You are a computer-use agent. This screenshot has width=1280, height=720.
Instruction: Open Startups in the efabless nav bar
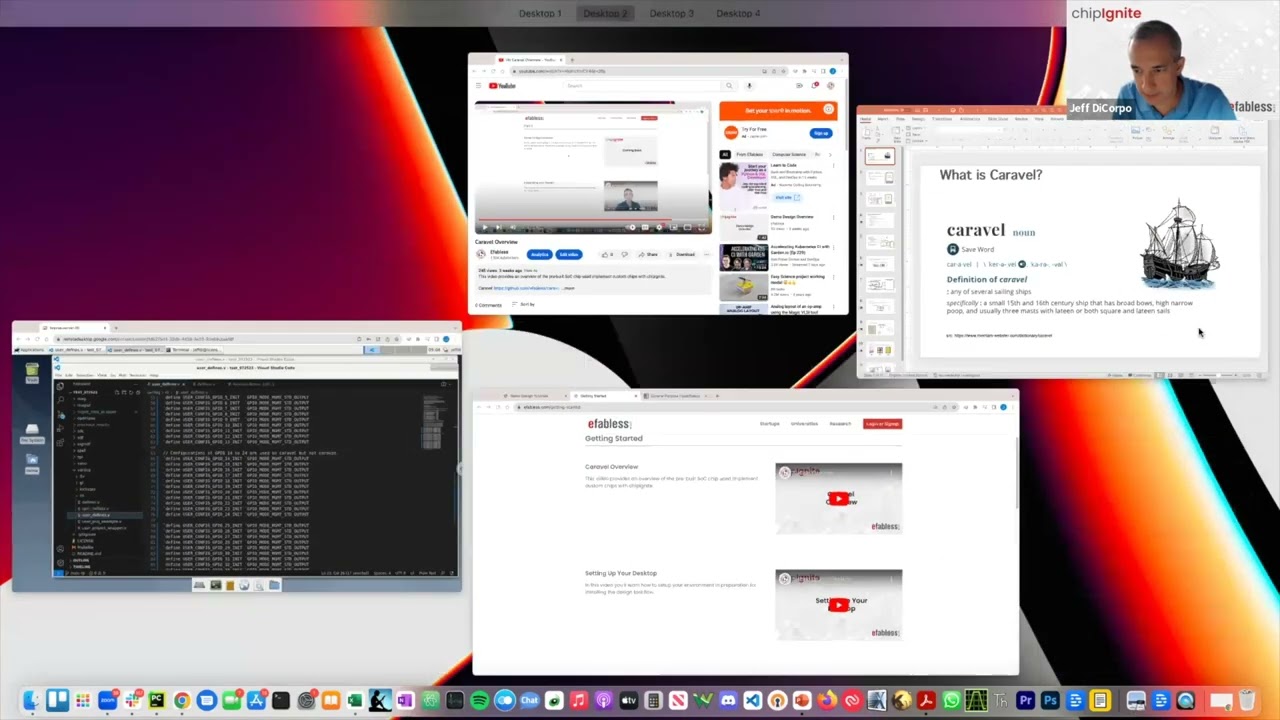pyautogui.click(x=769, y=424)
